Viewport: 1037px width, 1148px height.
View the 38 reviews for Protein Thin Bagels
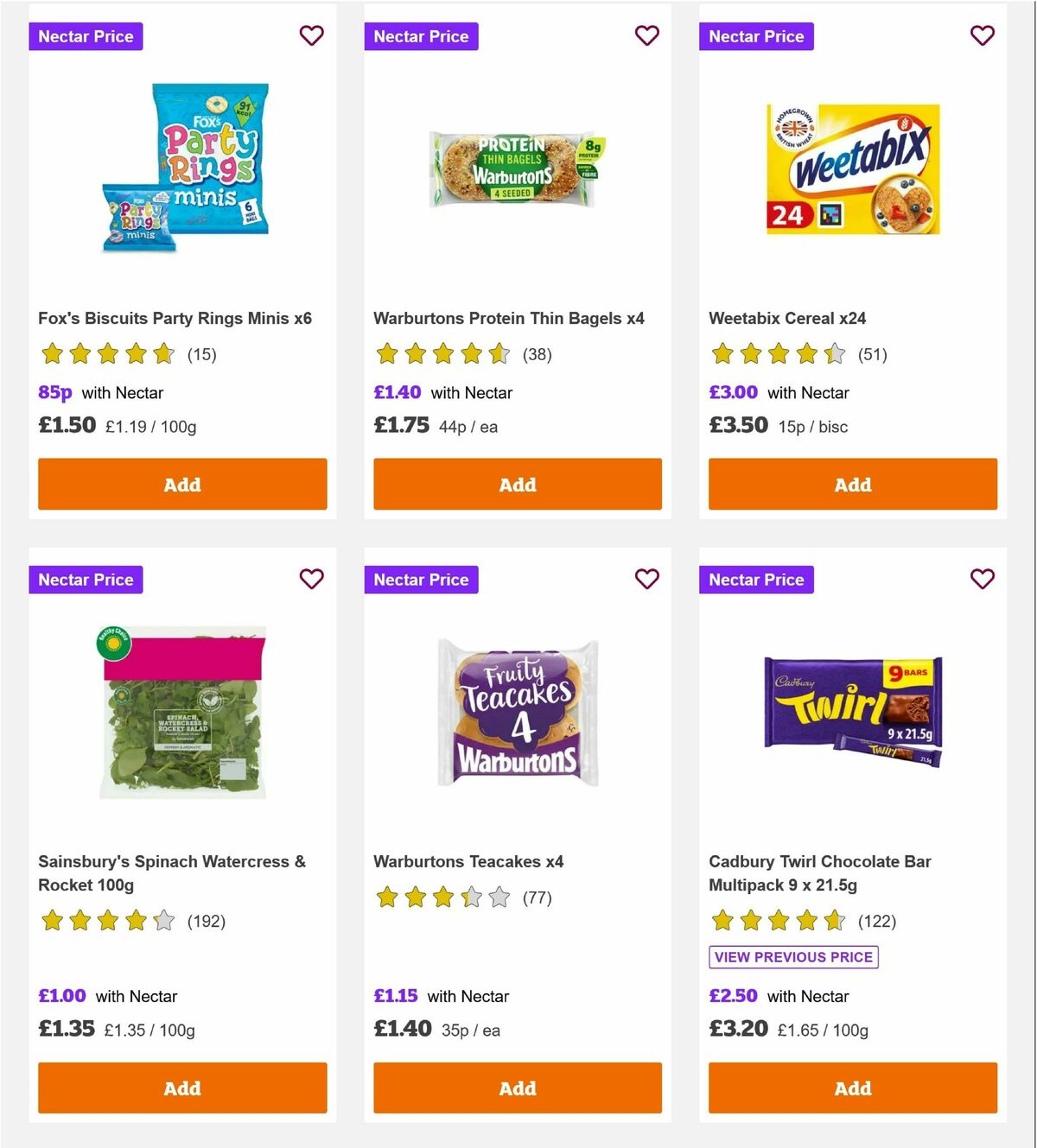point(538,354)
